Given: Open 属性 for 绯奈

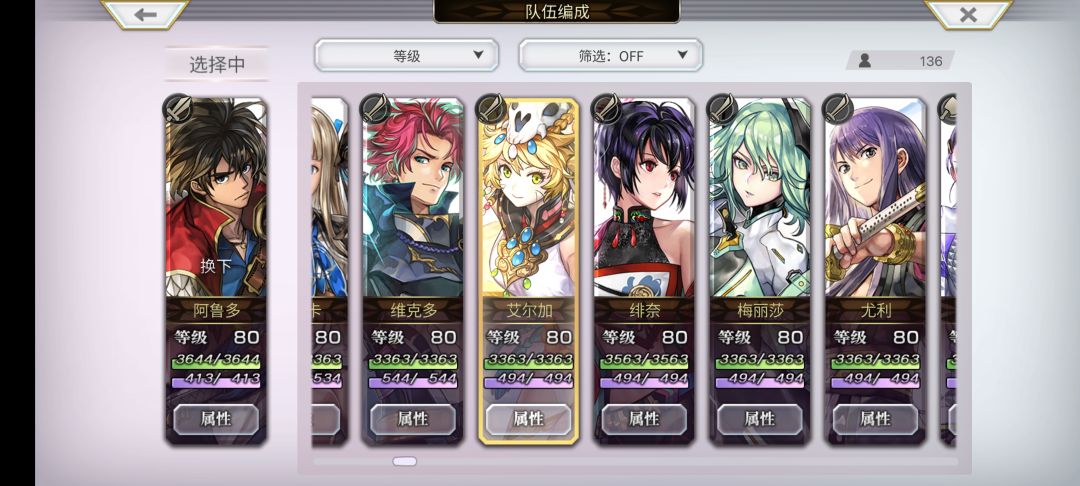Looking at the screenshot, I should (x=644, y=419).
